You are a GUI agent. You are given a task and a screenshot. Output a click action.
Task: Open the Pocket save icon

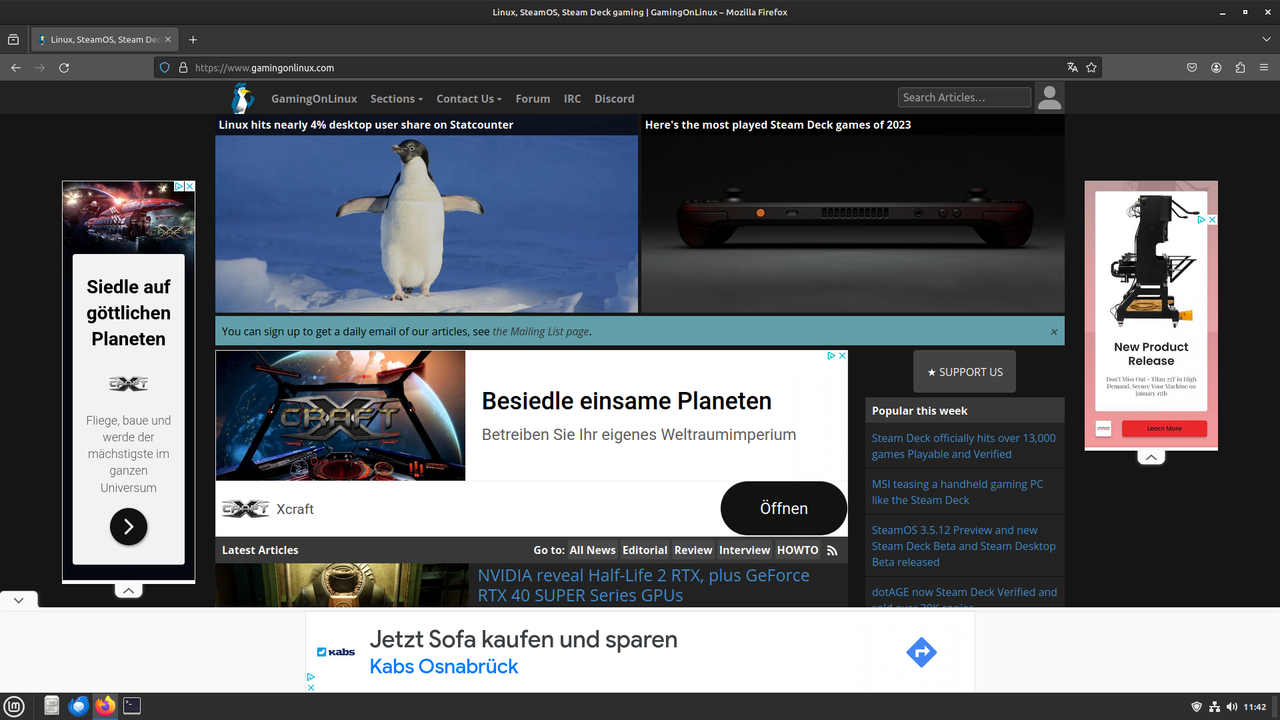[x=1192, y=68]
